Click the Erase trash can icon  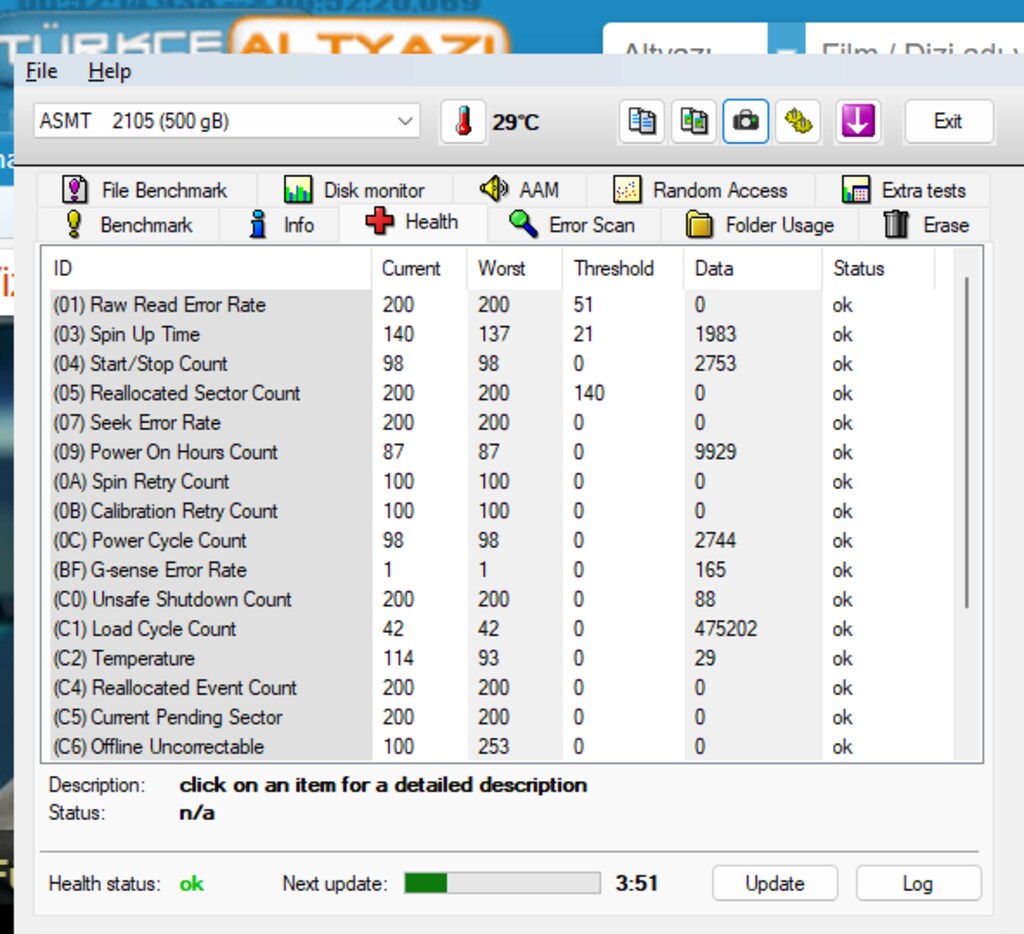[x=896, y=224]
